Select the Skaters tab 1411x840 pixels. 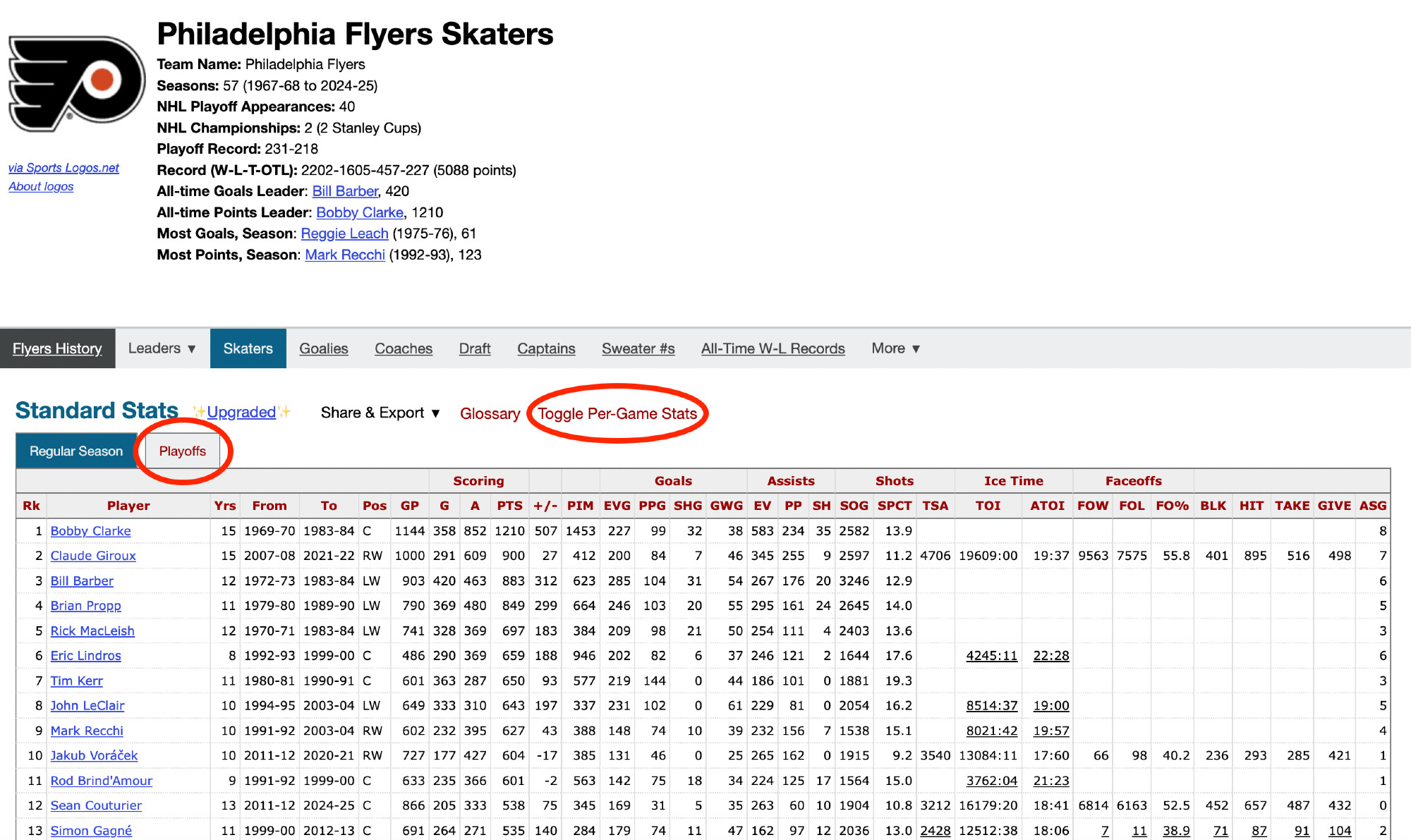click(248, 348)
